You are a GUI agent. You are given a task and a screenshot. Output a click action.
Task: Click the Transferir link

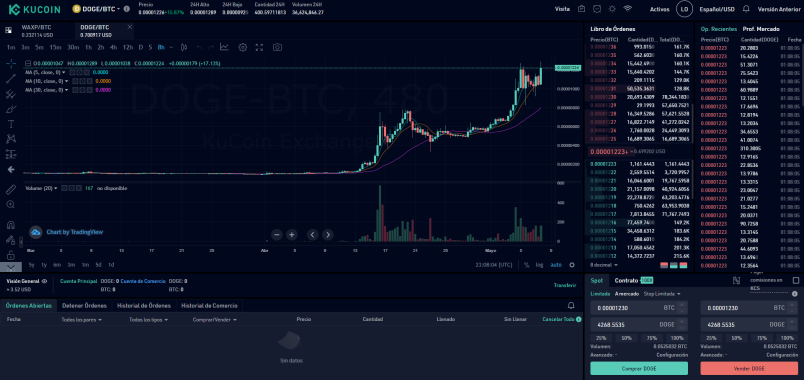[x=565, y=285]
